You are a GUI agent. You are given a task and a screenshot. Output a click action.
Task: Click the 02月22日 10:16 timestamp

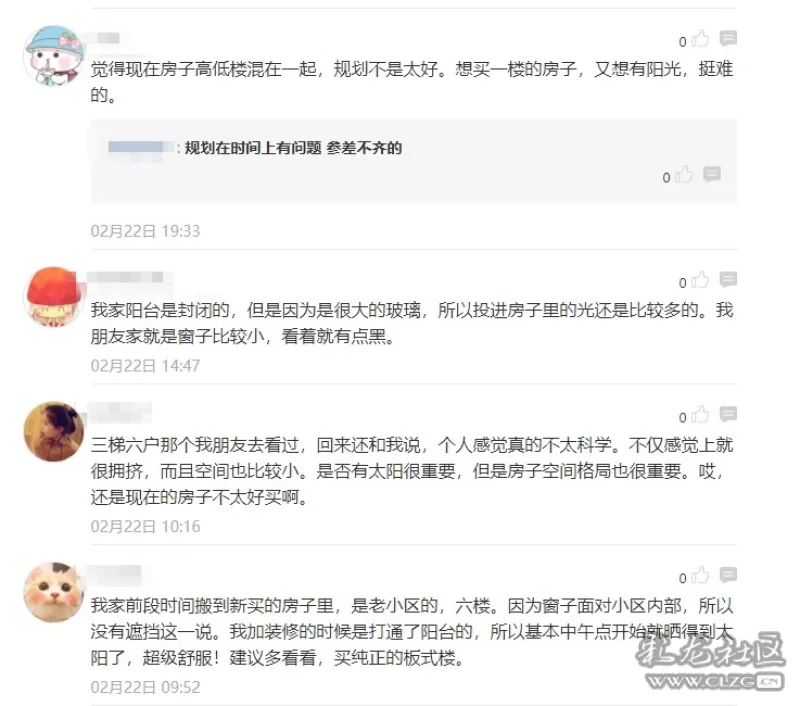click(145, 526)
